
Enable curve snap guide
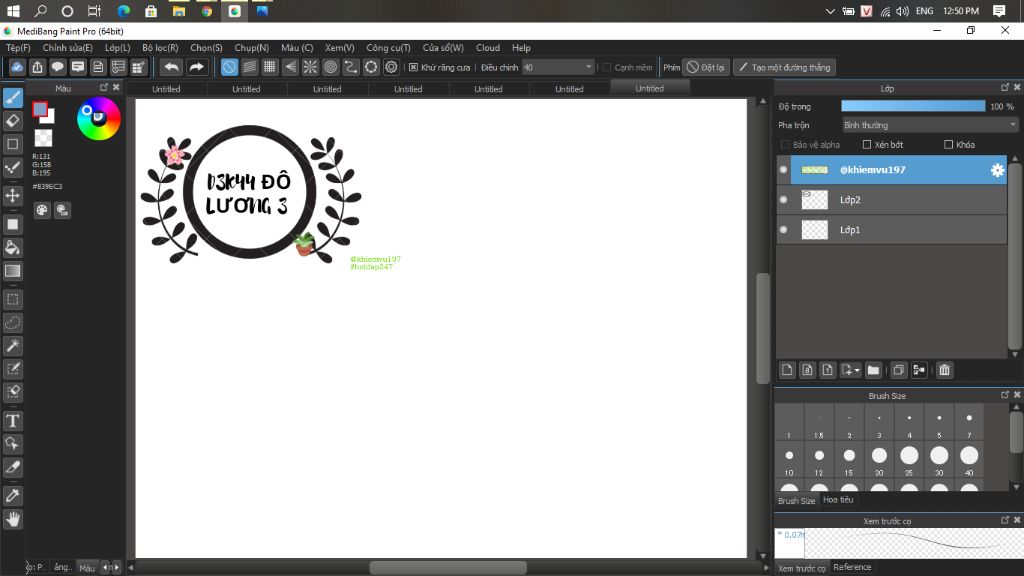pos(351,67)
